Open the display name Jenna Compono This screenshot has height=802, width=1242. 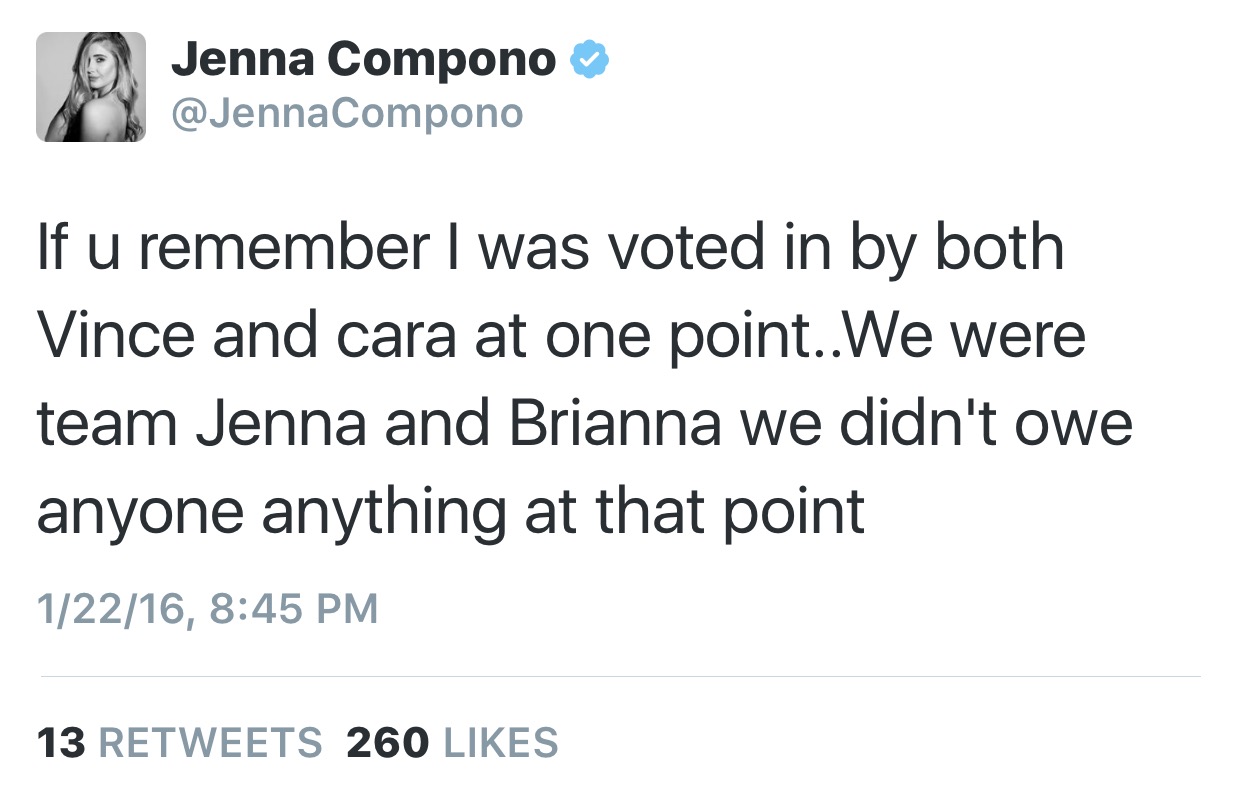(x=364, y=62)
